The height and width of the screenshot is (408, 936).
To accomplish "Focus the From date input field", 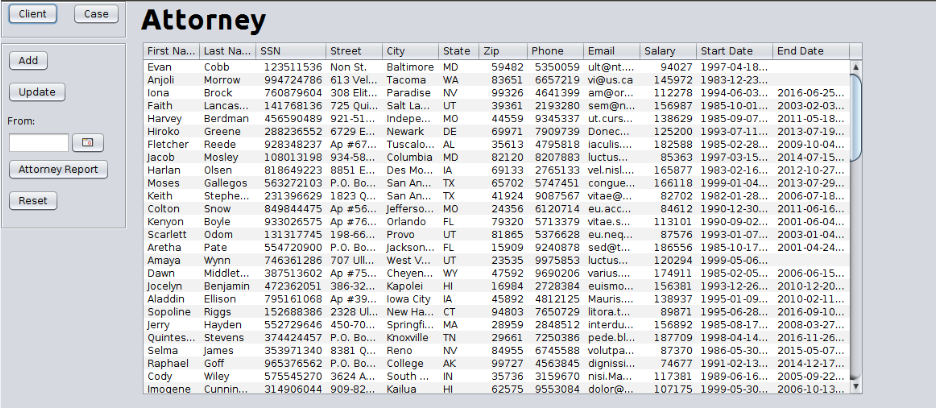I will click(x=39, y=143).
